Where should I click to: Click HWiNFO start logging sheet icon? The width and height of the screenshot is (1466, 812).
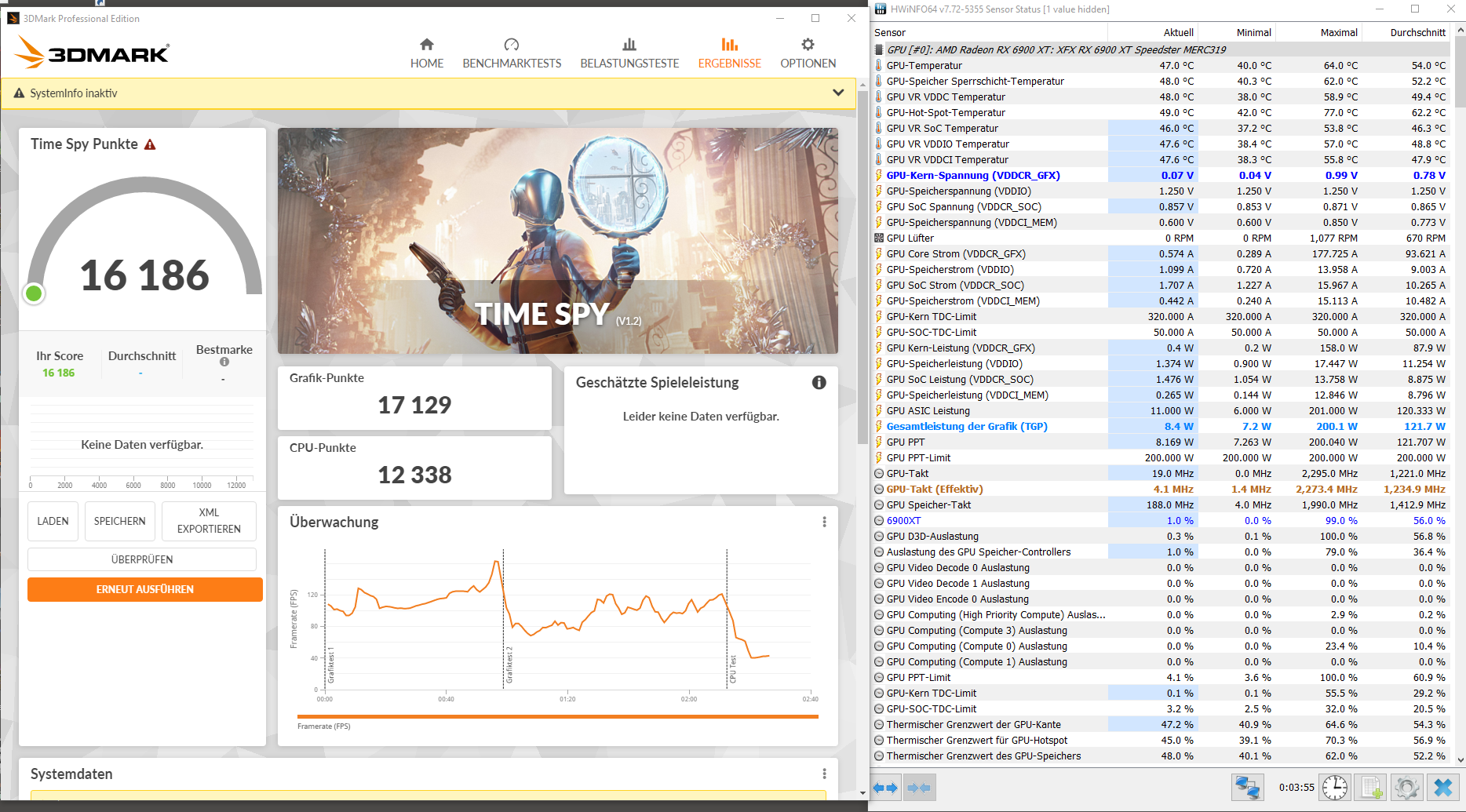pyautogui.click(x=1371, y=787)
